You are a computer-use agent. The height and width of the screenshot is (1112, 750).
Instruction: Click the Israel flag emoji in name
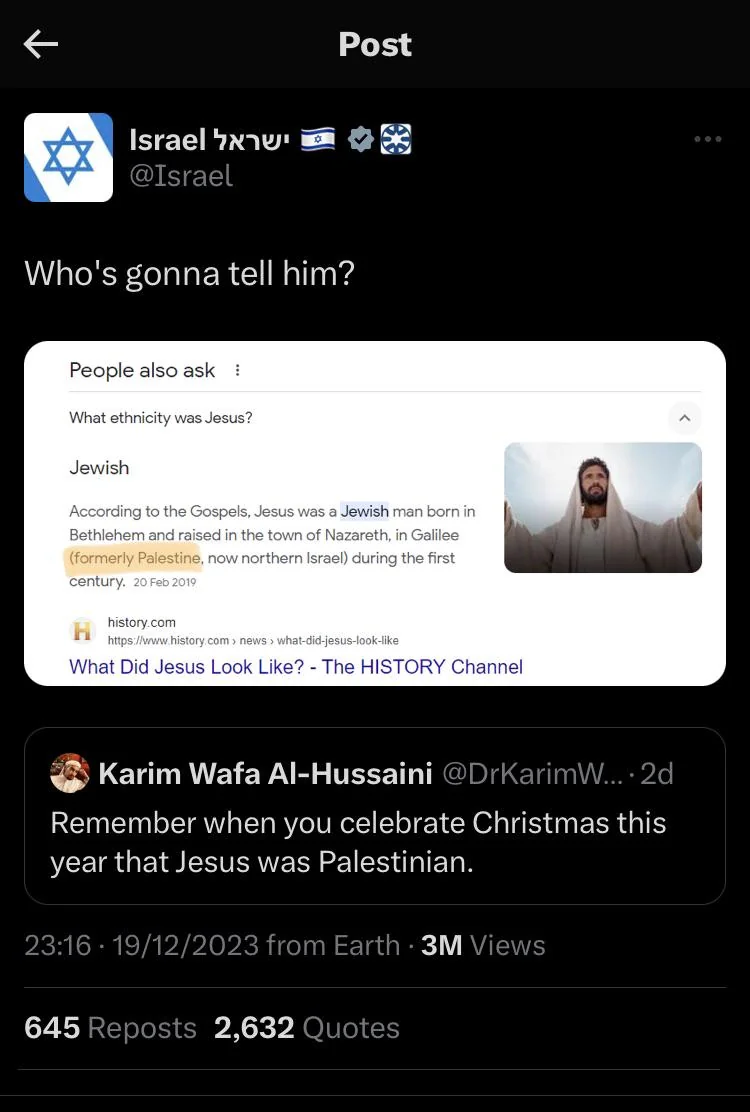point(318,140)
